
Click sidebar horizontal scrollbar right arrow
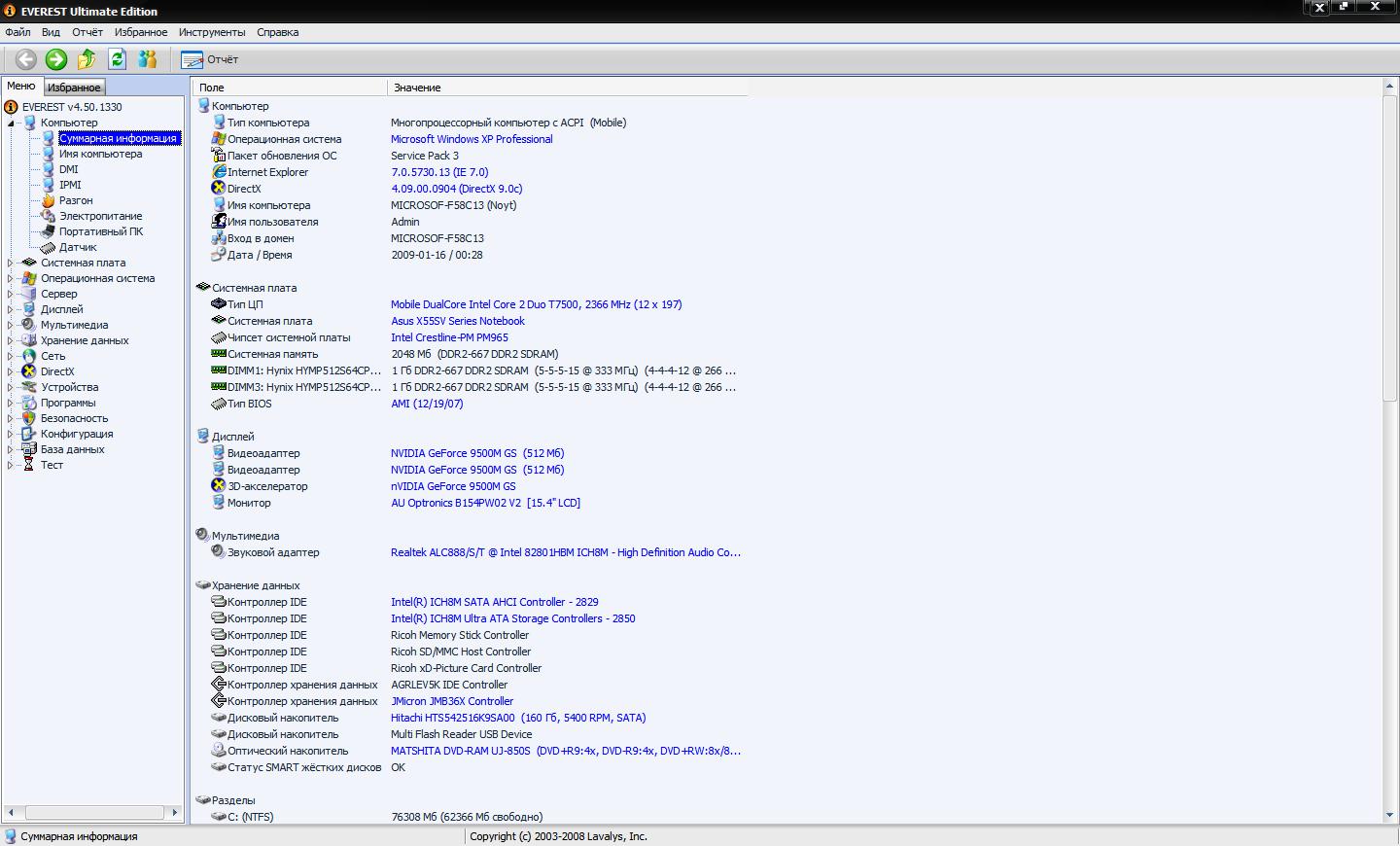[x=175, y=812]
